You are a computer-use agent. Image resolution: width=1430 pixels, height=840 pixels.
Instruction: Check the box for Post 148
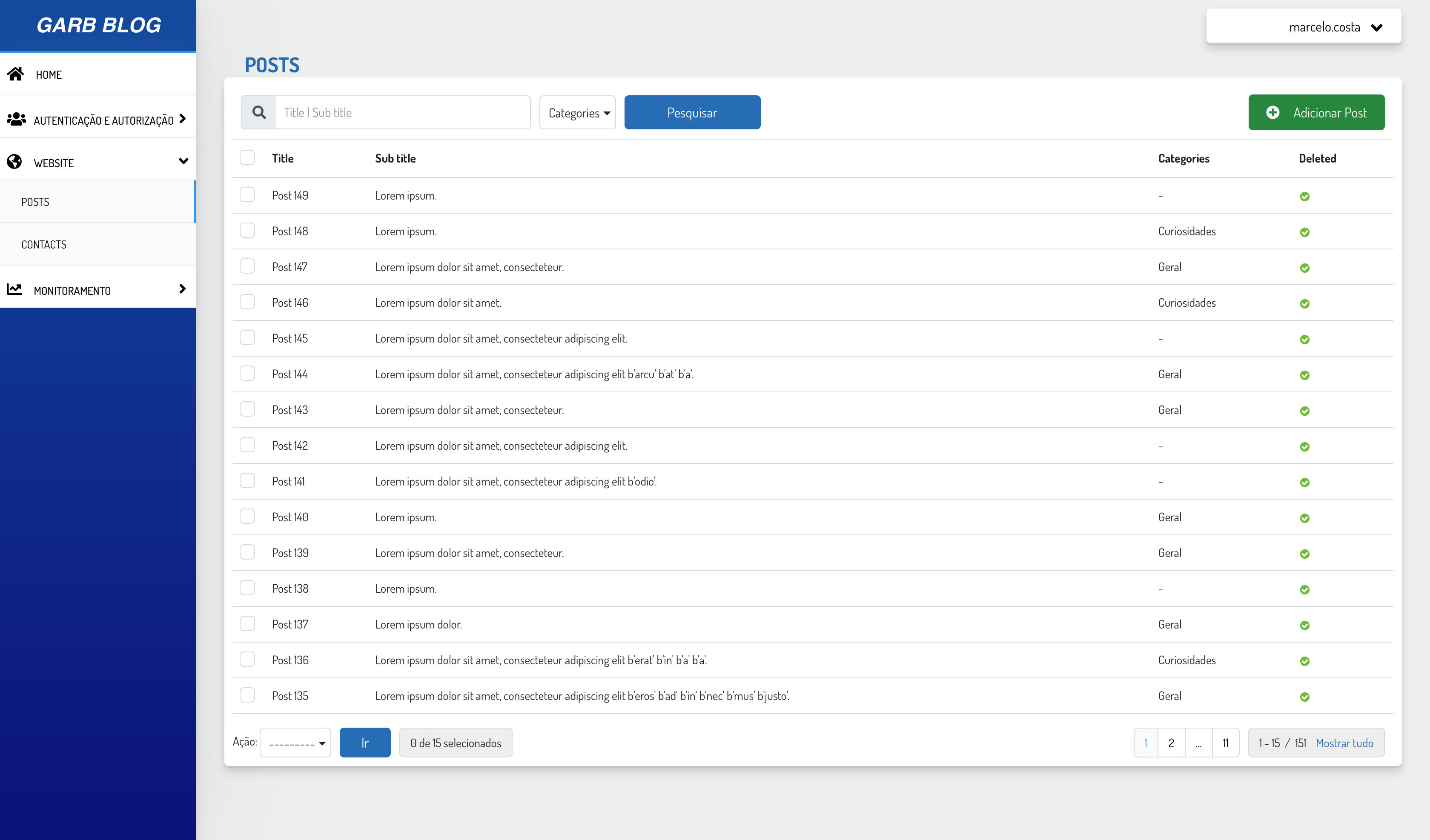247,230
